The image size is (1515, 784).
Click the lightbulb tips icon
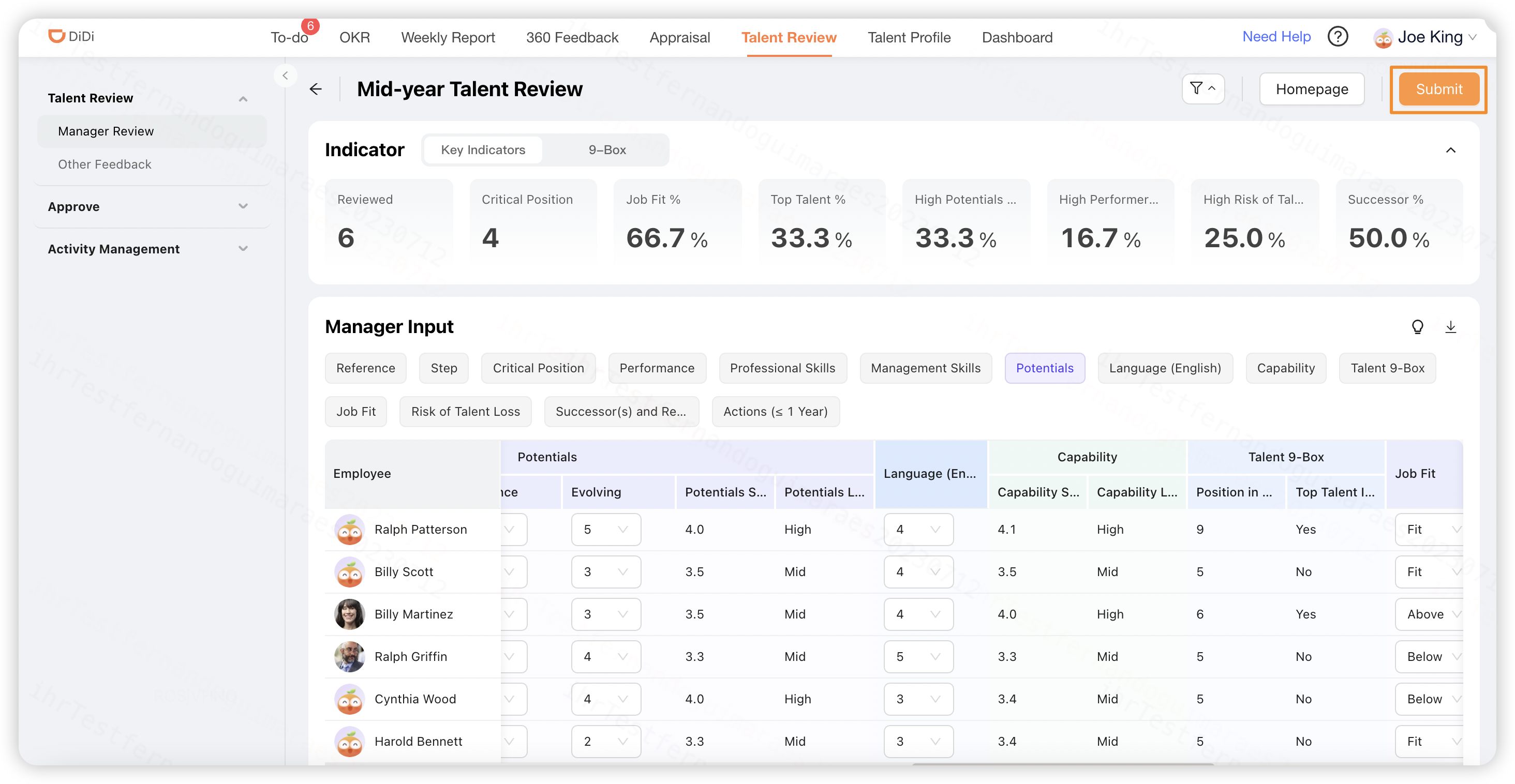[x=1417, y=327]
